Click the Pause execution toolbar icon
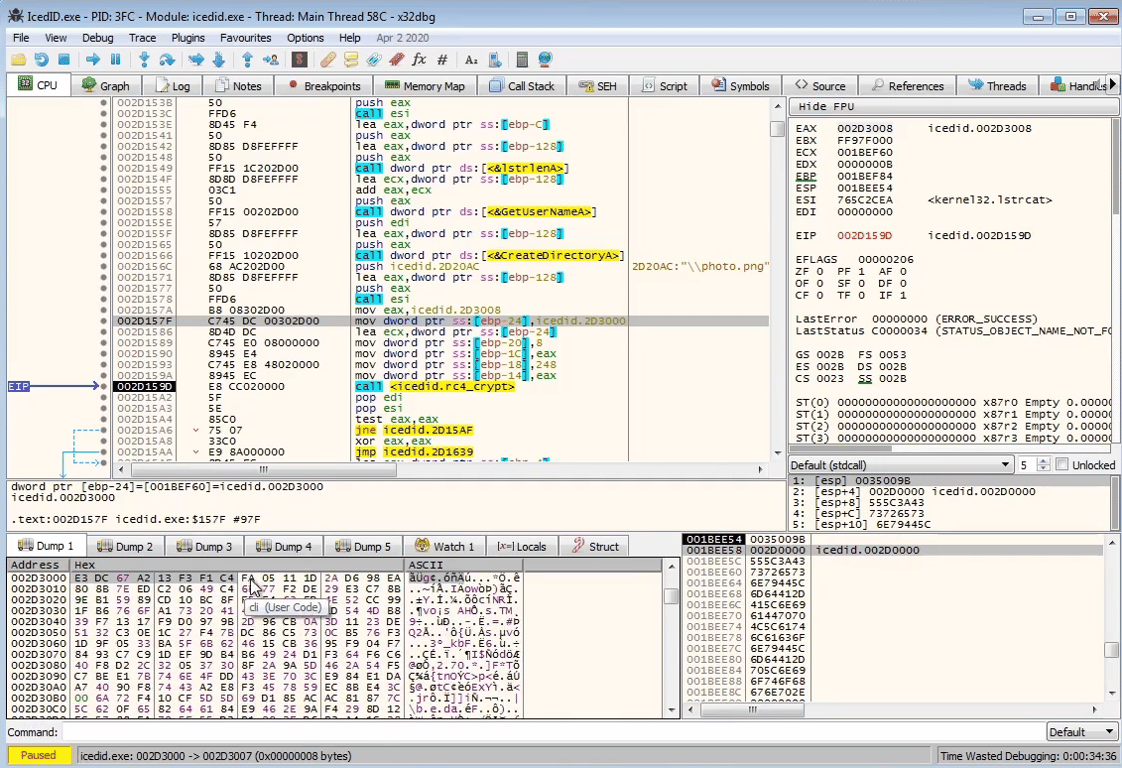Screen dimensions: 1122x768 coord(116,60)
